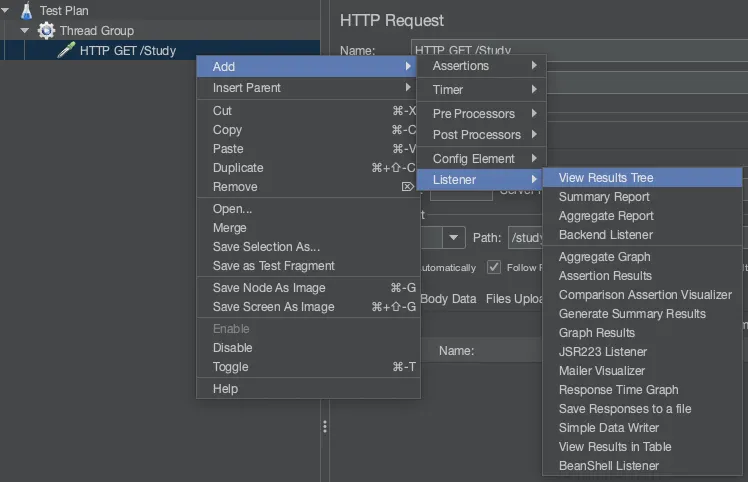Select Summary Report from Listener submenu
This screenshot has width=748, height=482.
[604, 197]
